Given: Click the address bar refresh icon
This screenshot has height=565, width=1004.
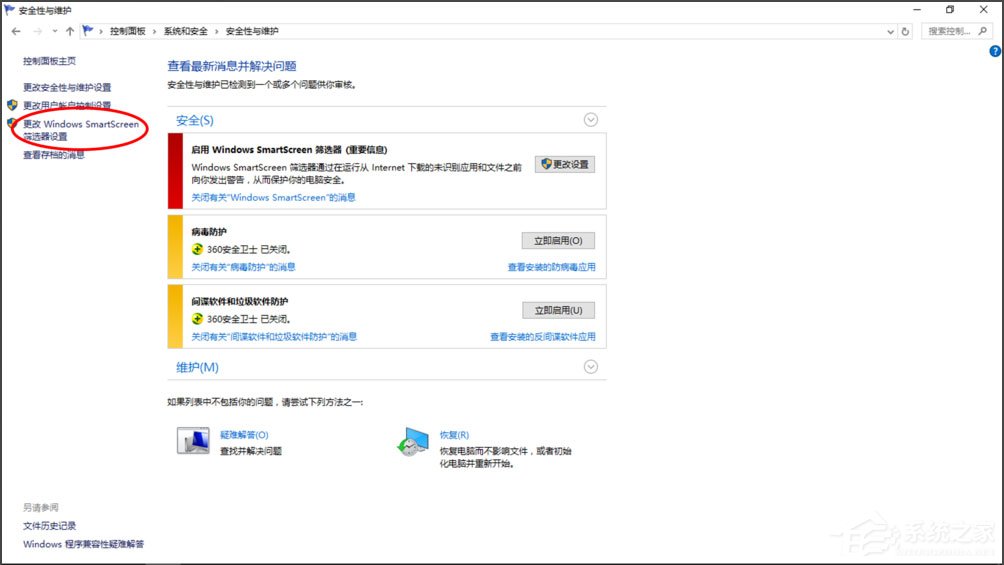Looking at the screenshot, I should pyautogui.click(x=906, y=31).
